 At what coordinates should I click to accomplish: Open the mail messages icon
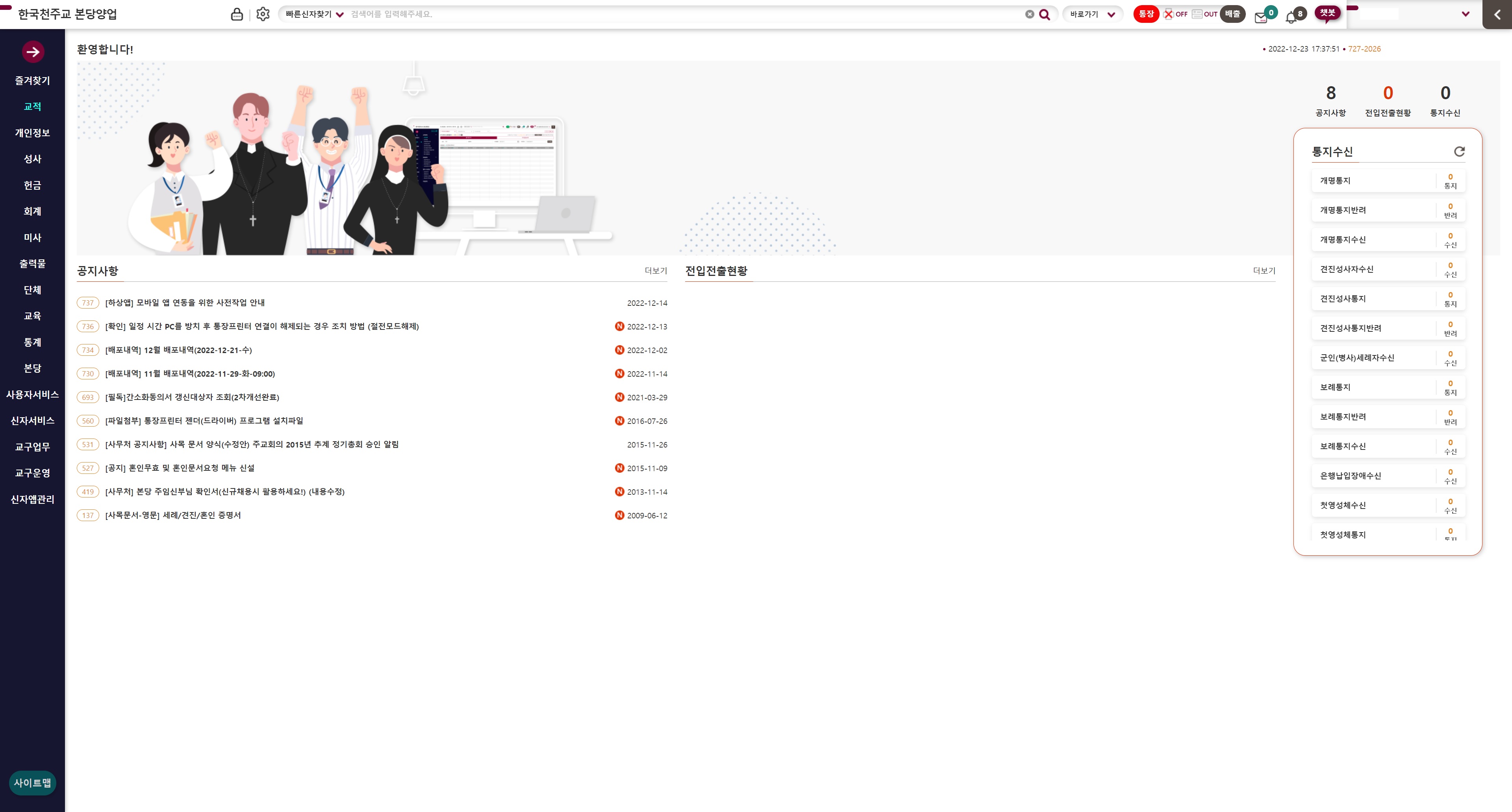[x=1261, y=17]
